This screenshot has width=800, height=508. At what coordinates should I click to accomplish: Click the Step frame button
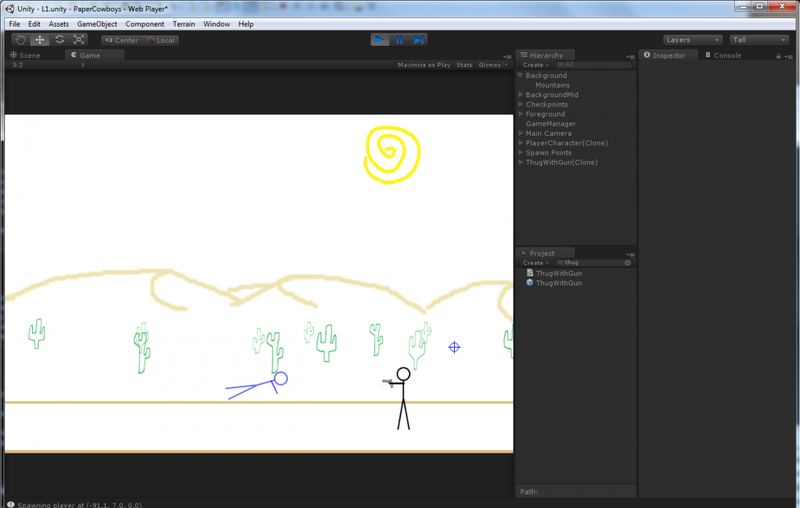click(418, 40)
